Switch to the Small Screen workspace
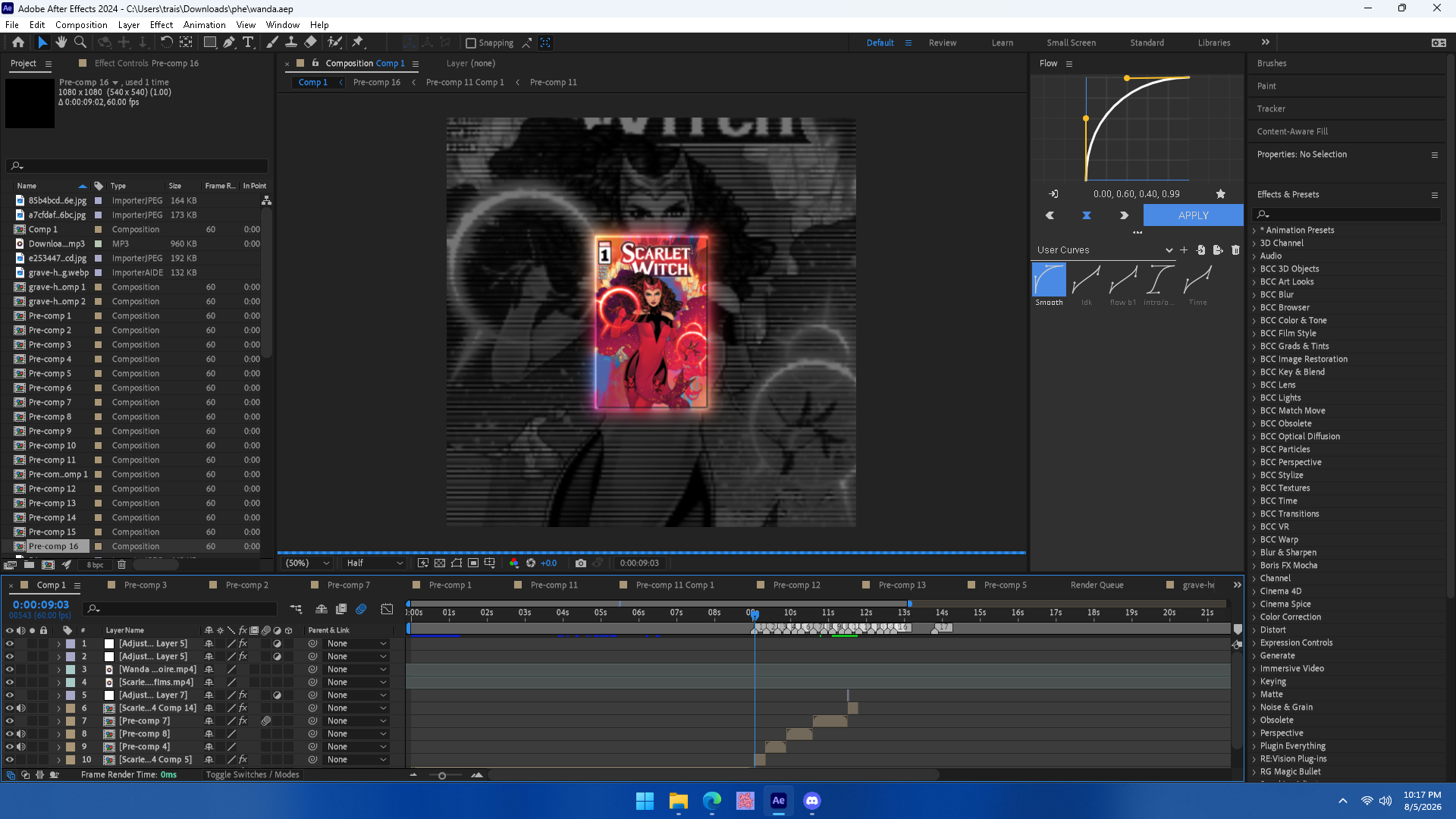 pos(1071,43)
